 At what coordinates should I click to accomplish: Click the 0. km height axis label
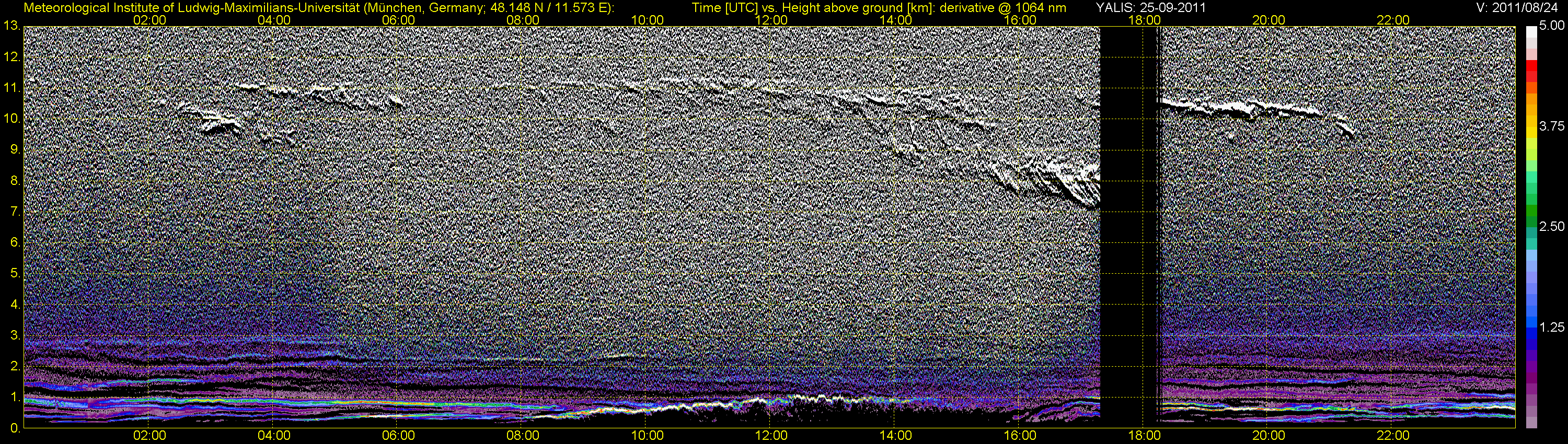[x=15, y=428]
